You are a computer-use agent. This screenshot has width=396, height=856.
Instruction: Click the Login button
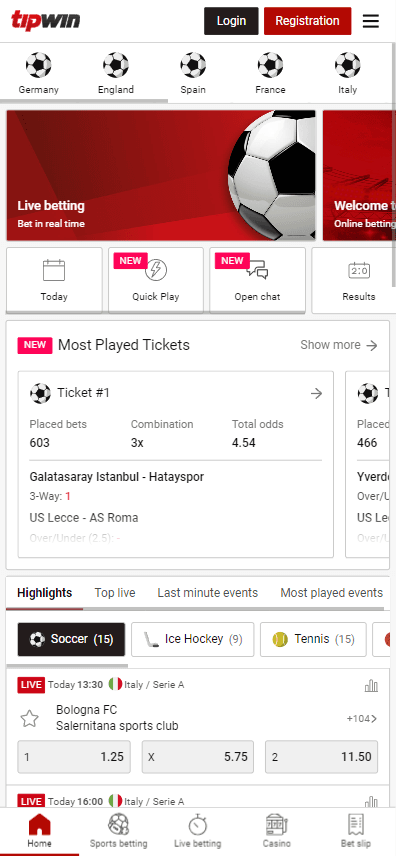[231, 21]
